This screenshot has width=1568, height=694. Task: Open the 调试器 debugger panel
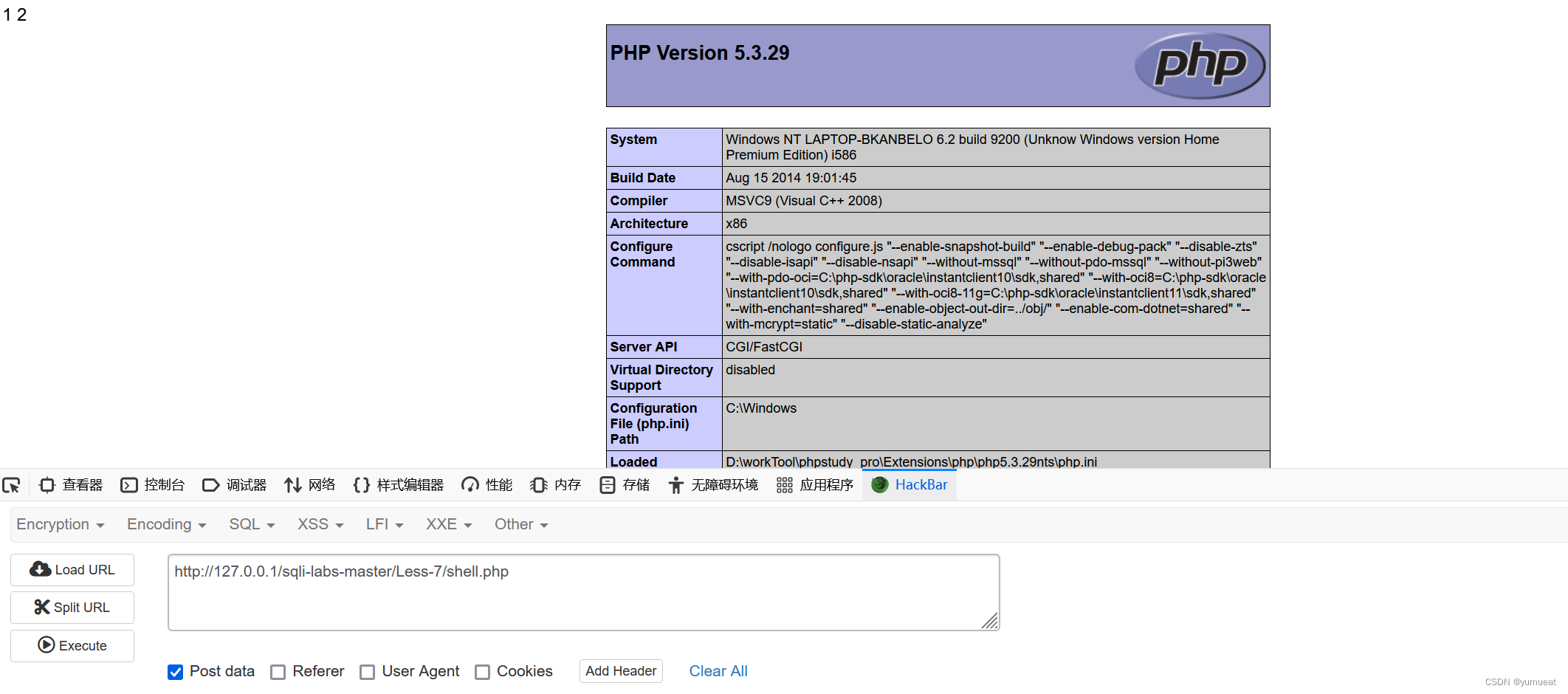pos(233,485)
